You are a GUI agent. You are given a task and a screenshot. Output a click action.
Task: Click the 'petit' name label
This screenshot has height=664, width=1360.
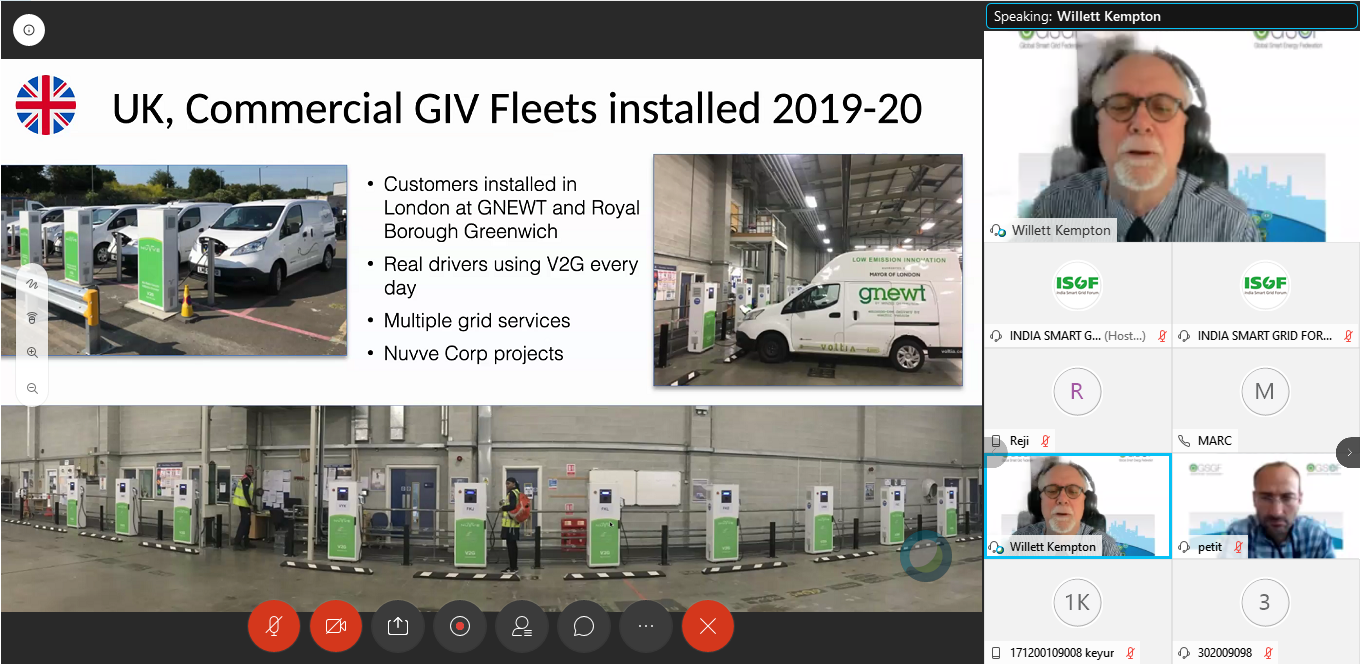point(1210,547)
